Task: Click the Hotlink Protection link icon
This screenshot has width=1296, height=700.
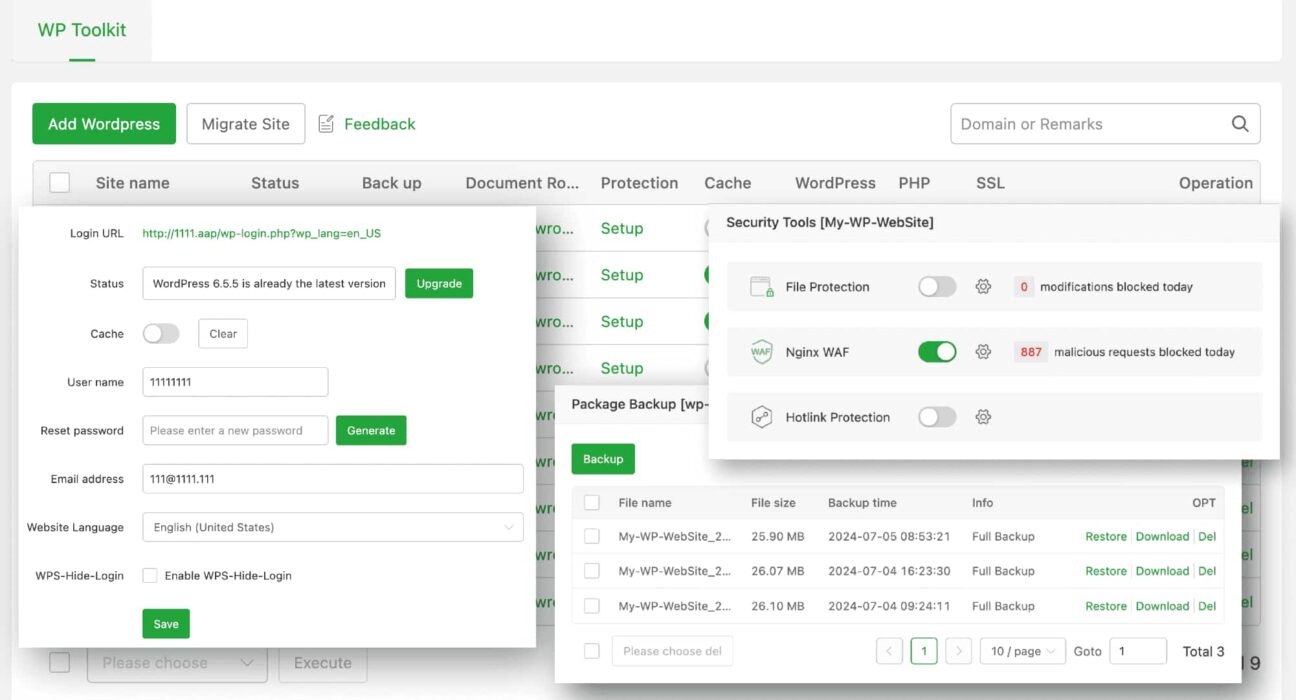Action: click(x=762, y=417)
